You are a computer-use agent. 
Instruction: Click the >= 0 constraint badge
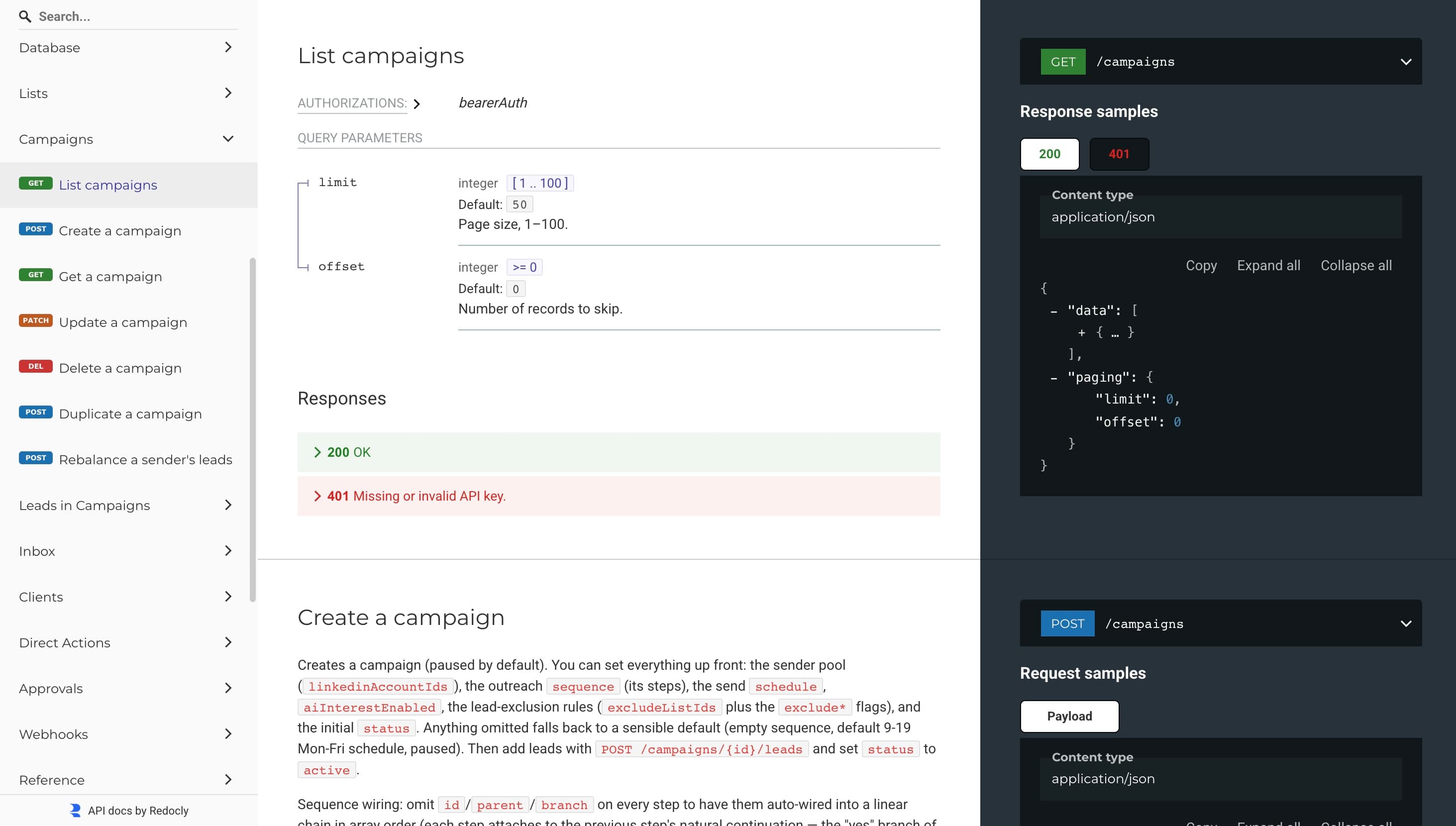(524, 267)
